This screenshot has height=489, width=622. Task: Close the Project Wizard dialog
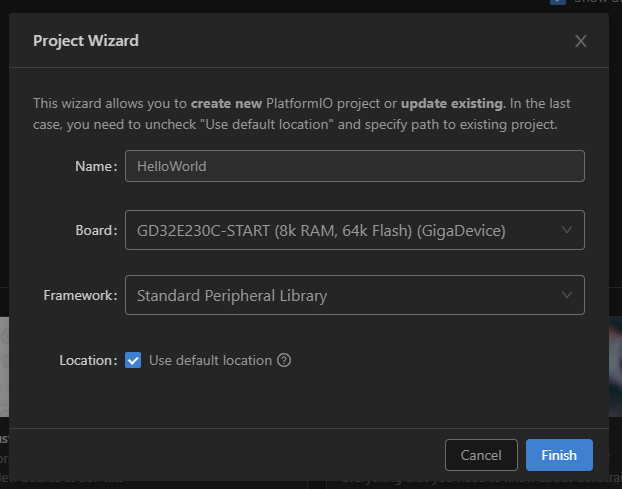click(580, 41)
